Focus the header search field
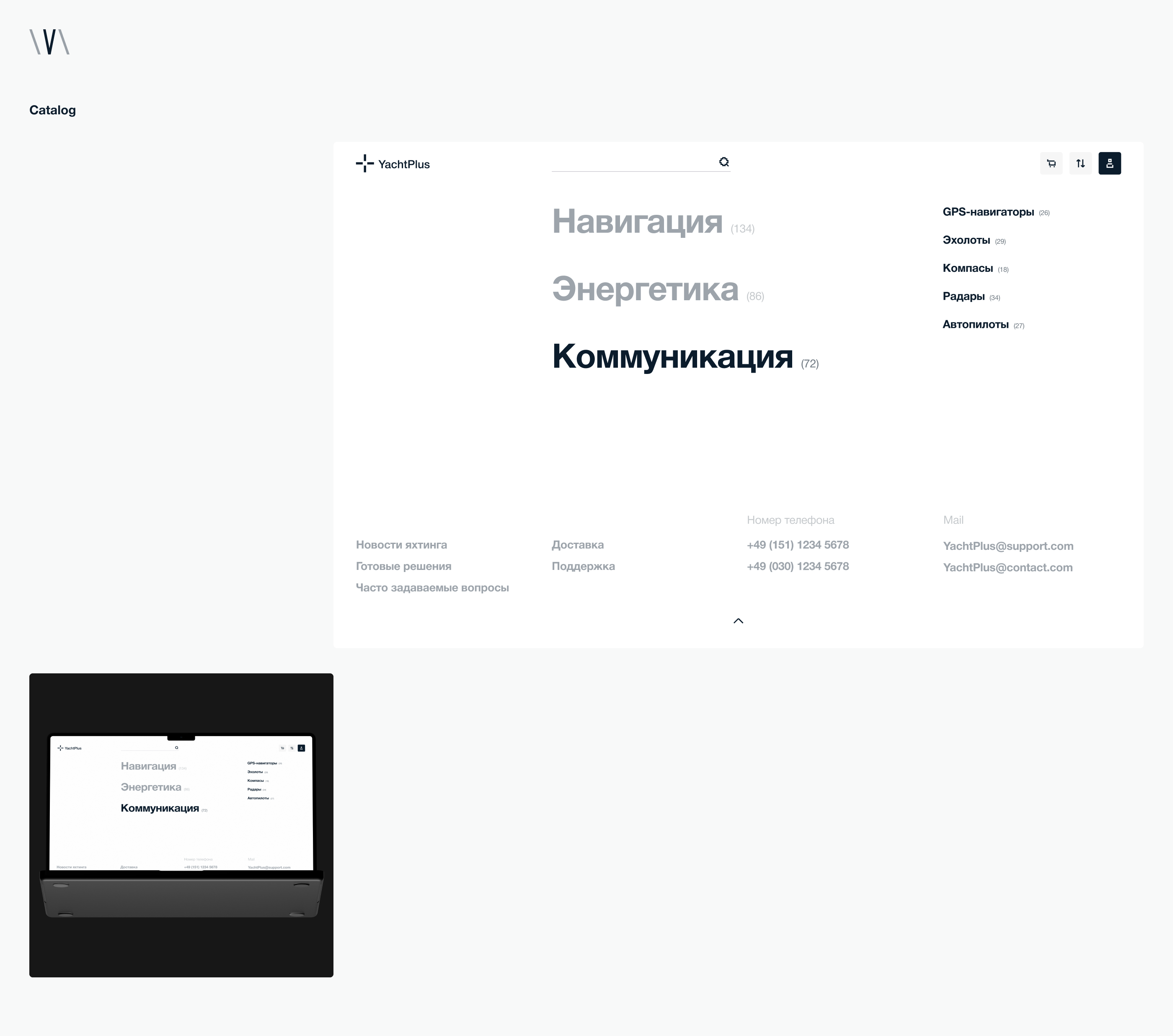The image size is (1173, 1036). [x=631, y=163]
